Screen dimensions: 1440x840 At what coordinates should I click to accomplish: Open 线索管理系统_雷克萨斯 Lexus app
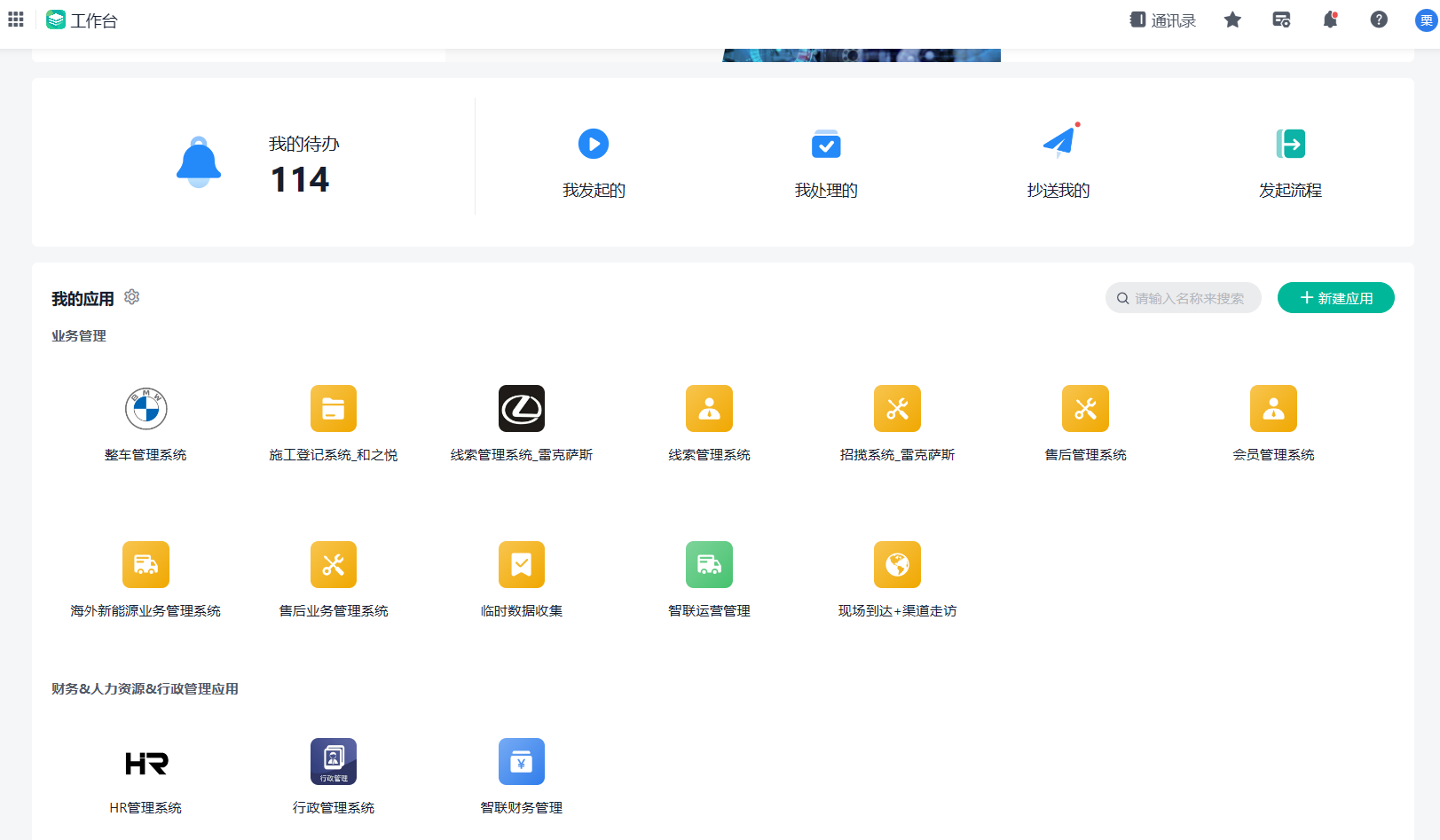(x=522, y=409)
